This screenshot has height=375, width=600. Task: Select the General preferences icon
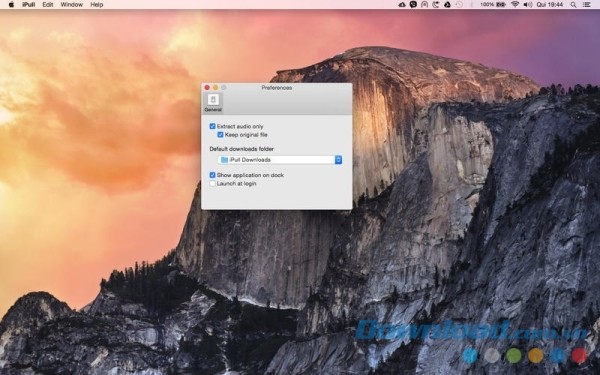(x=213, y=103)
